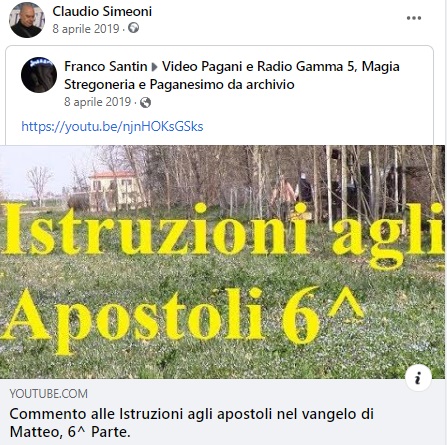Screen dimensions: 447x445
Task: Click the house shown in the video thumbnail
Action: [115, 190]
